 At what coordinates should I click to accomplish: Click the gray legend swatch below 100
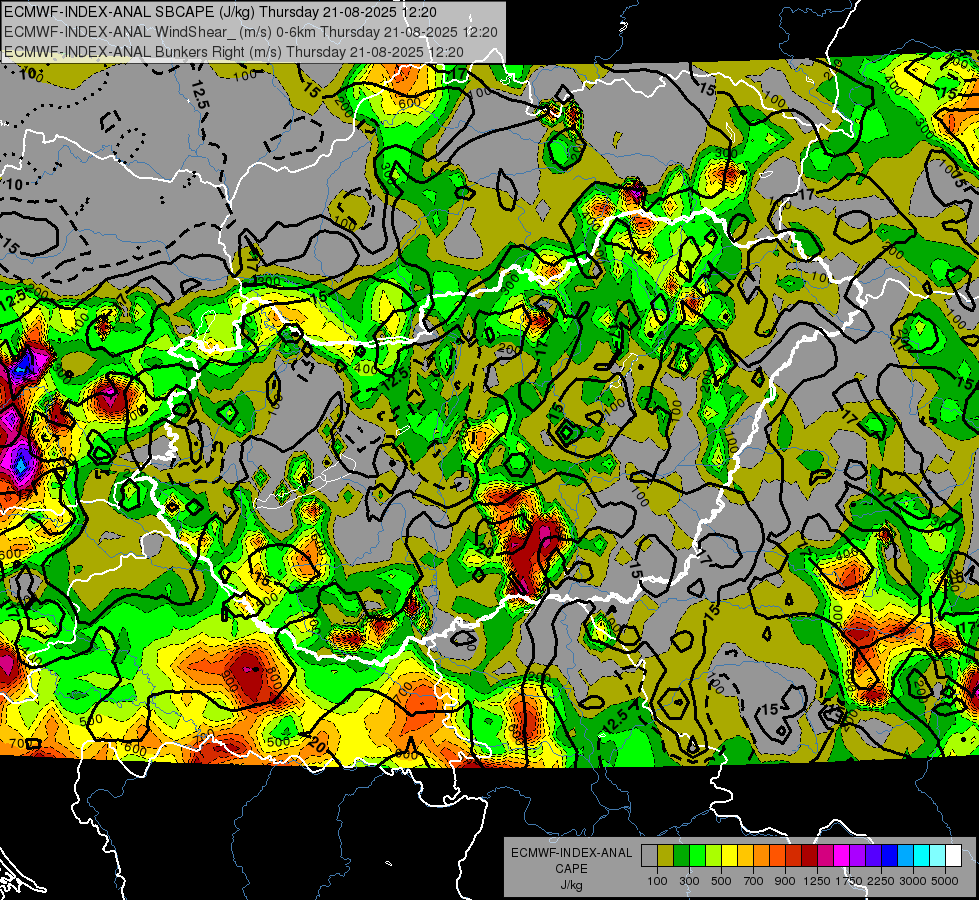(x=649, y=856)
